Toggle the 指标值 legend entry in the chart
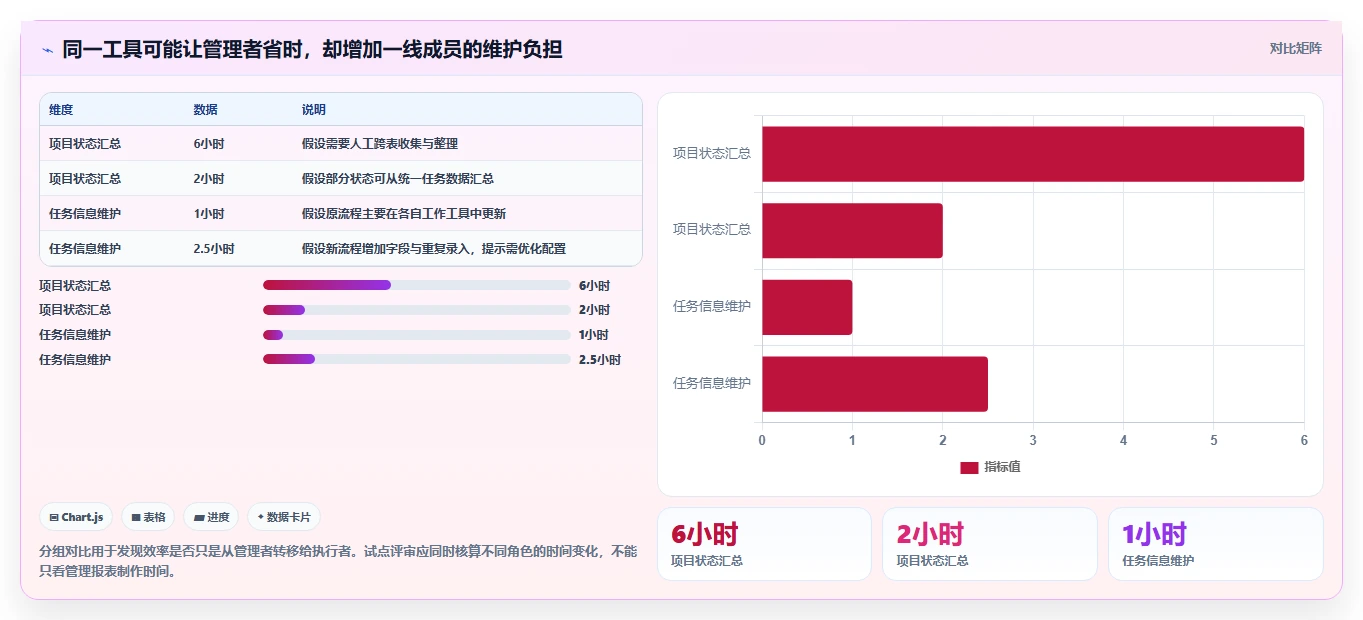 990,467
